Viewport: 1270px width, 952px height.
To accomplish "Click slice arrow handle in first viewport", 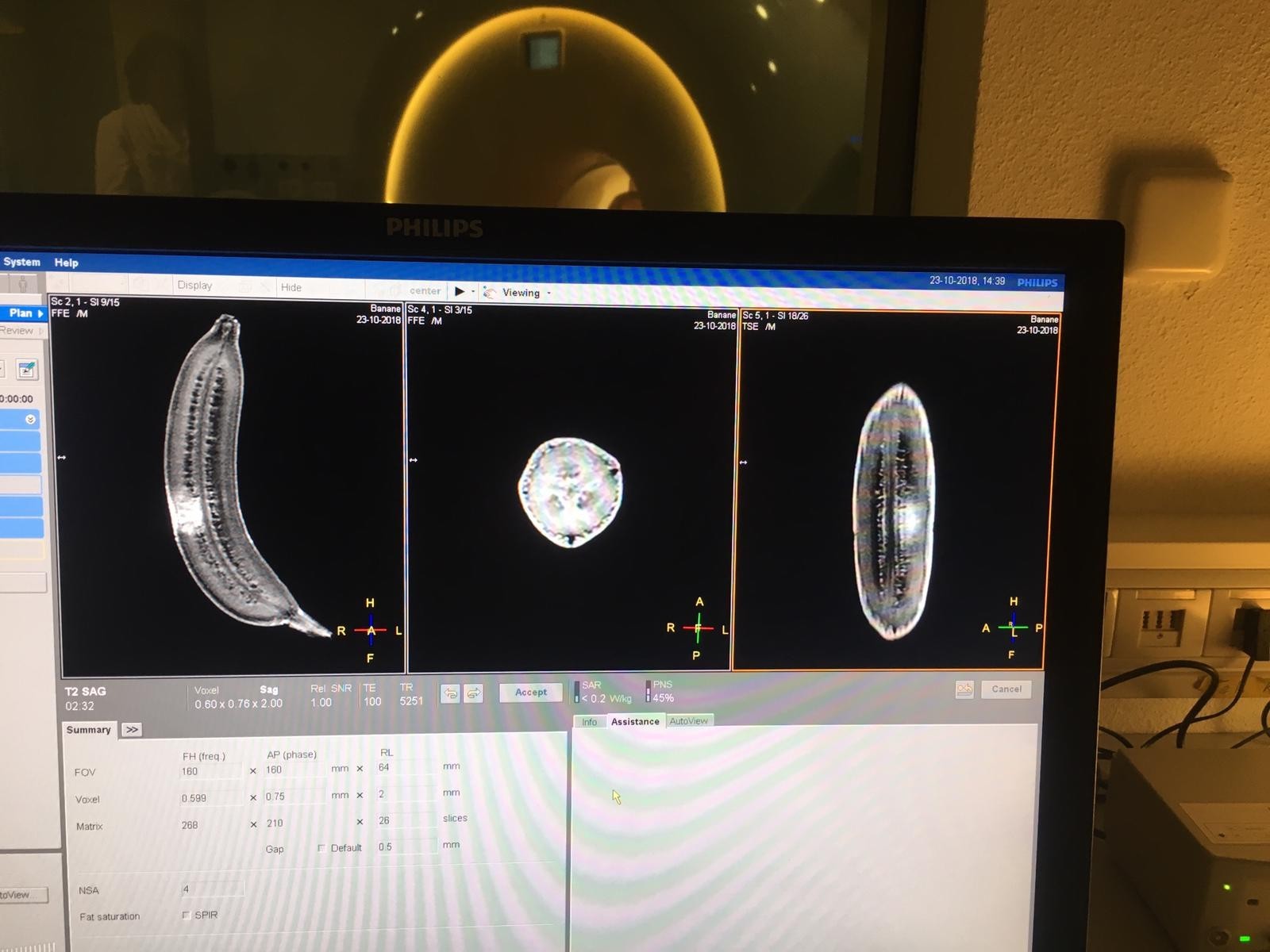I will tap(62, 458).
